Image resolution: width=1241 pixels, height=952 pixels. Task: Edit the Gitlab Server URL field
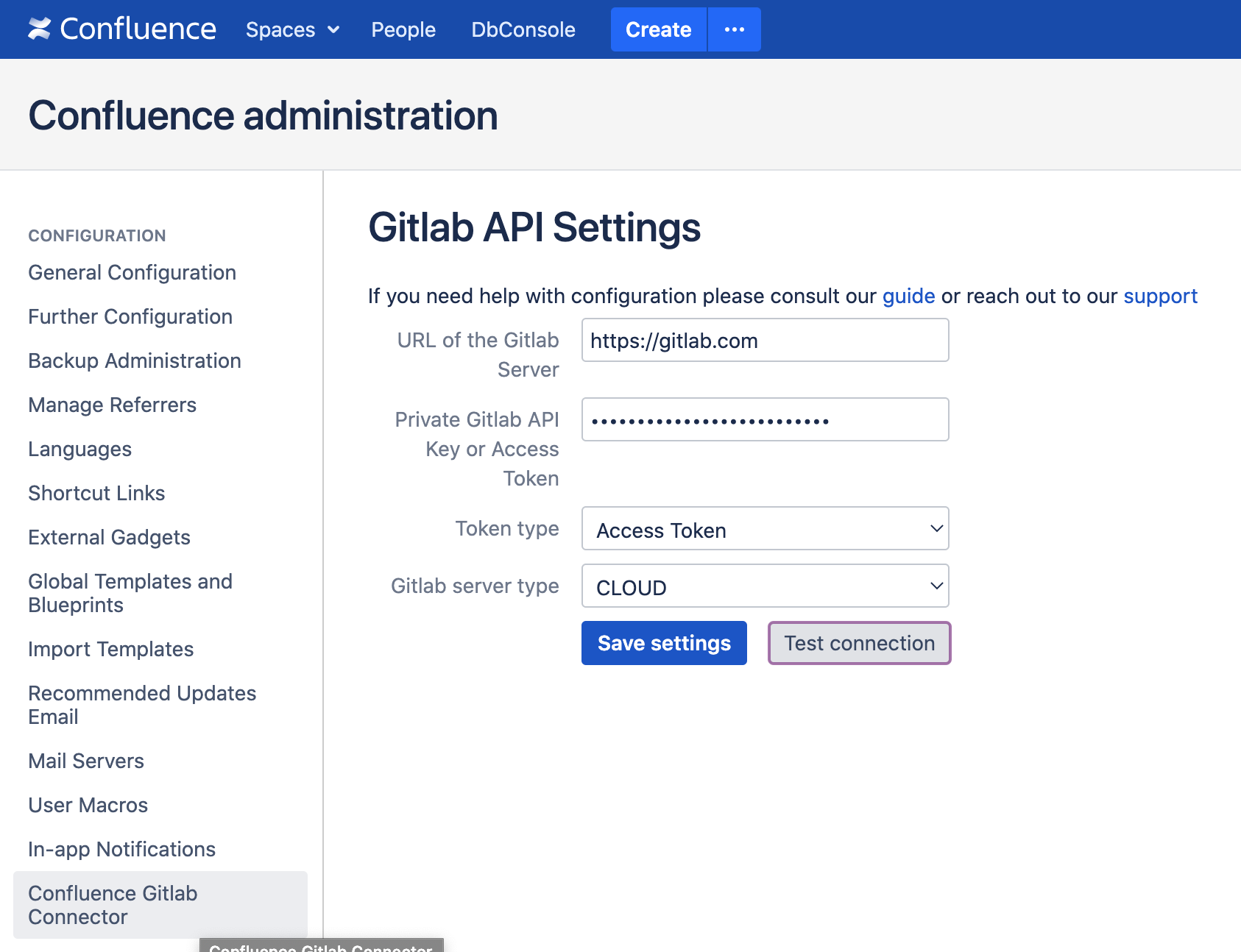[765, 340]
